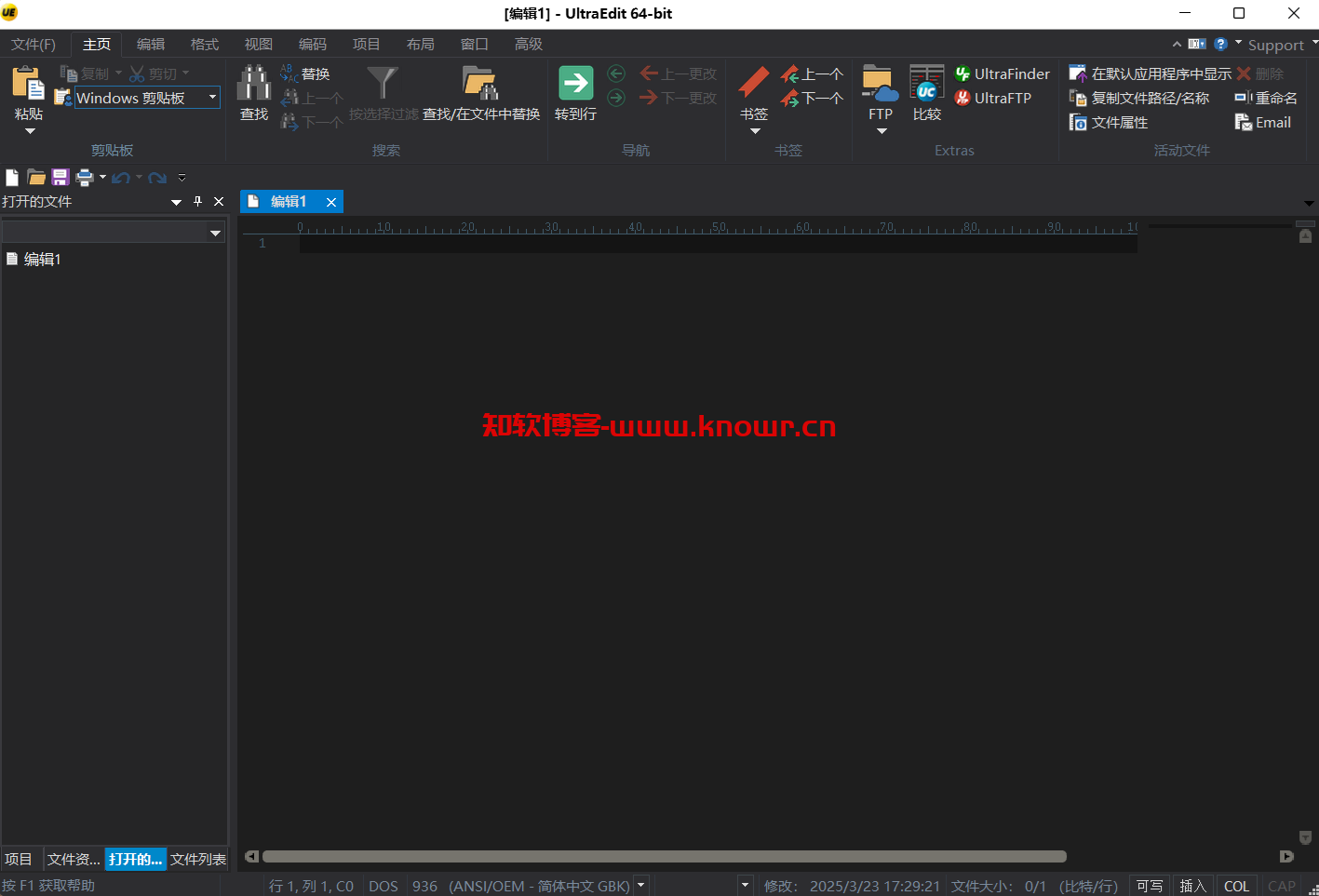Viewport: 1319px width, 896px height.
Task: Click the Paste clipboard icon
Action: 28,85
